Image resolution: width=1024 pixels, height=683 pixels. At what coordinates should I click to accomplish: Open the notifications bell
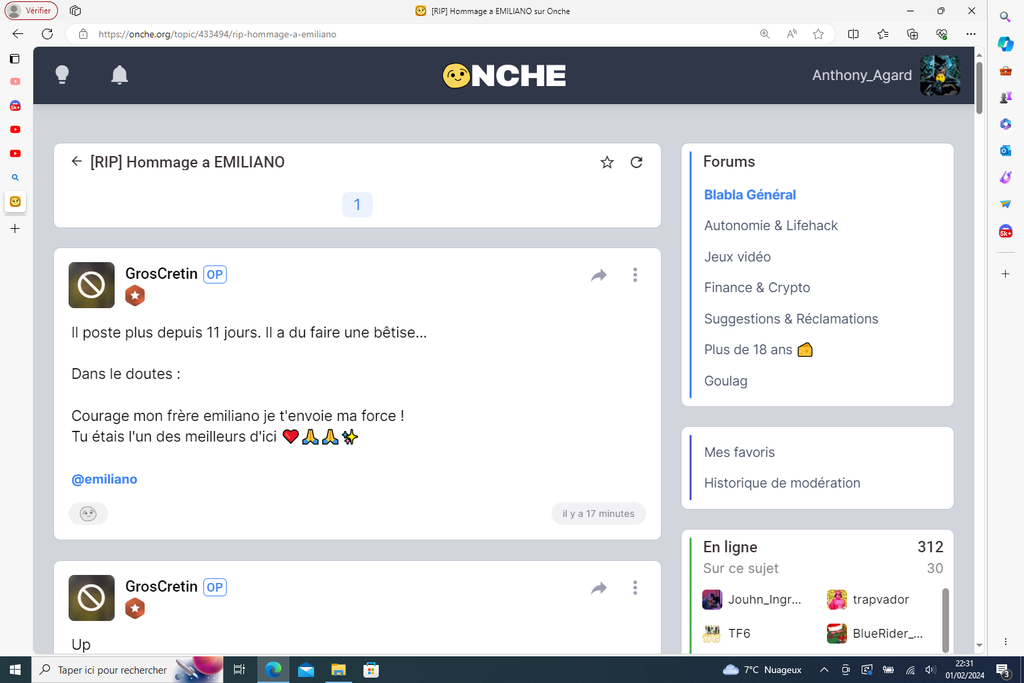120,75
